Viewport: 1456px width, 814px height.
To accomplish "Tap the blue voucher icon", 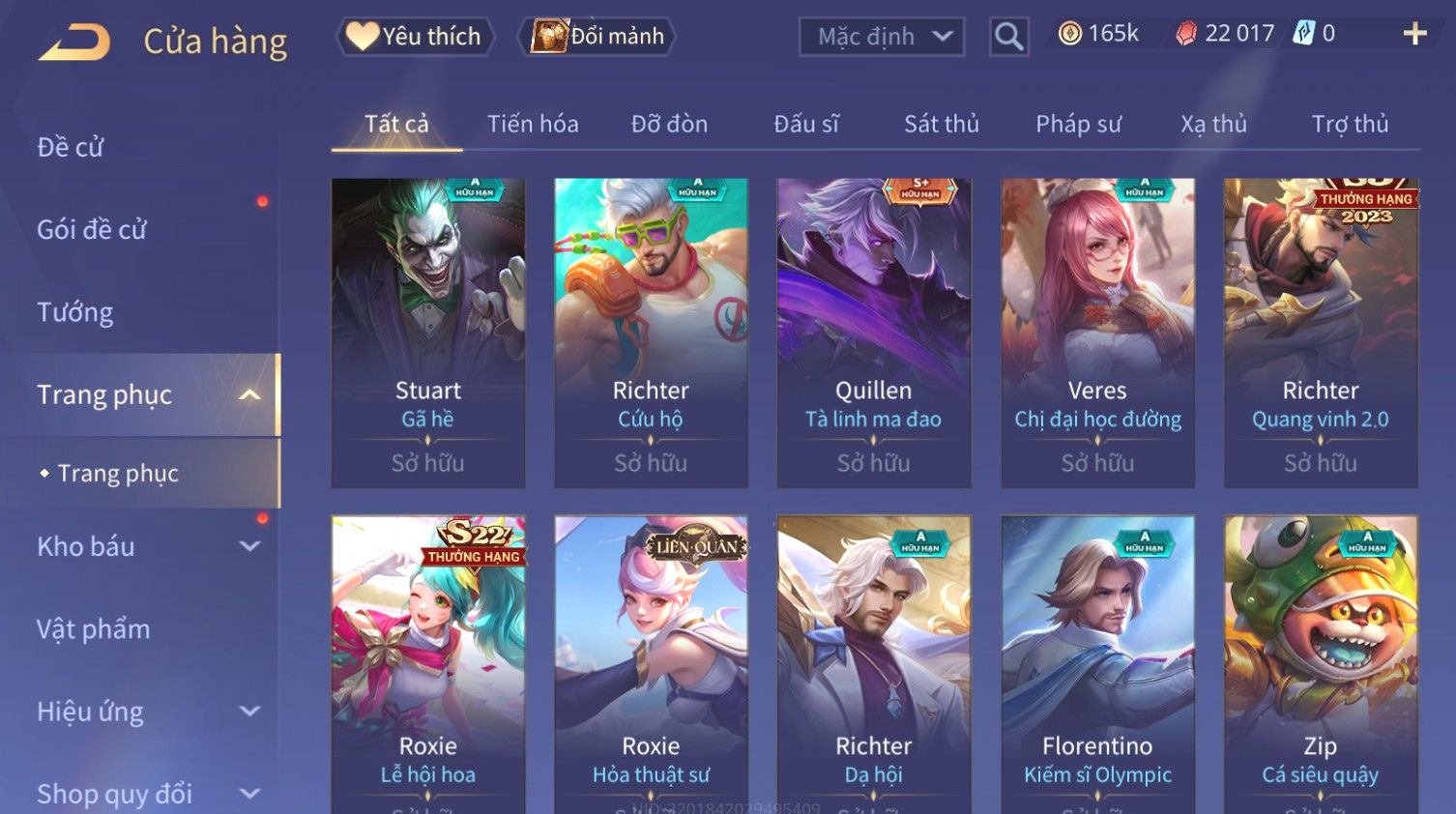I will [1304, 34].
